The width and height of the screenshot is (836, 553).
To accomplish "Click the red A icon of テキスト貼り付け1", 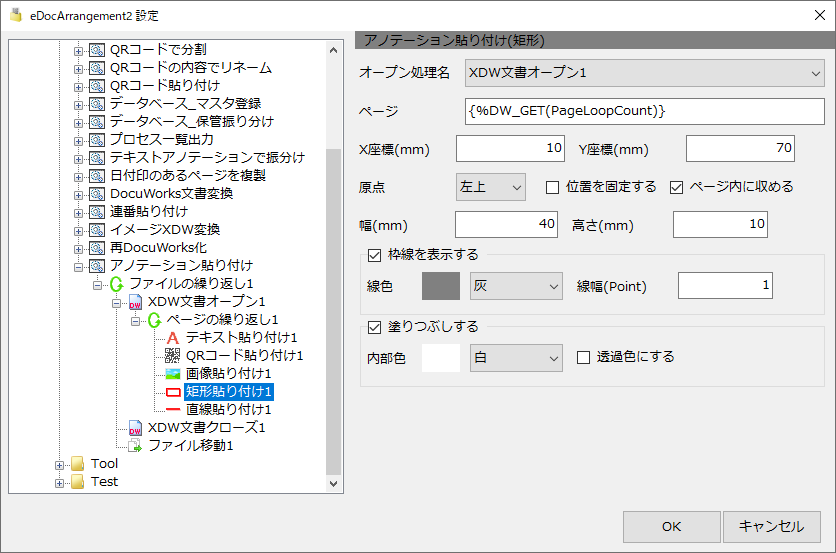I will tap(173, 338).
